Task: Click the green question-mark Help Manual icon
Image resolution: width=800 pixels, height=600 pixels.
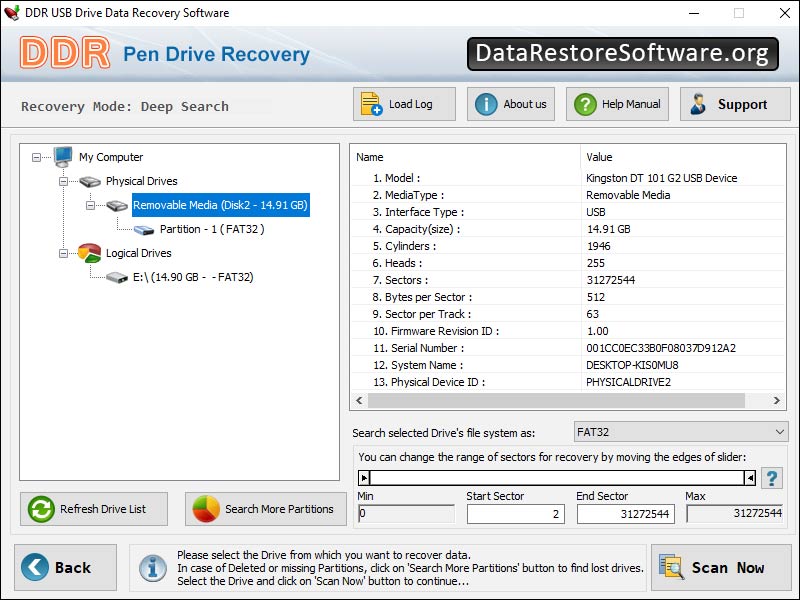Action: pyautogui.click(x=585, y=104)
